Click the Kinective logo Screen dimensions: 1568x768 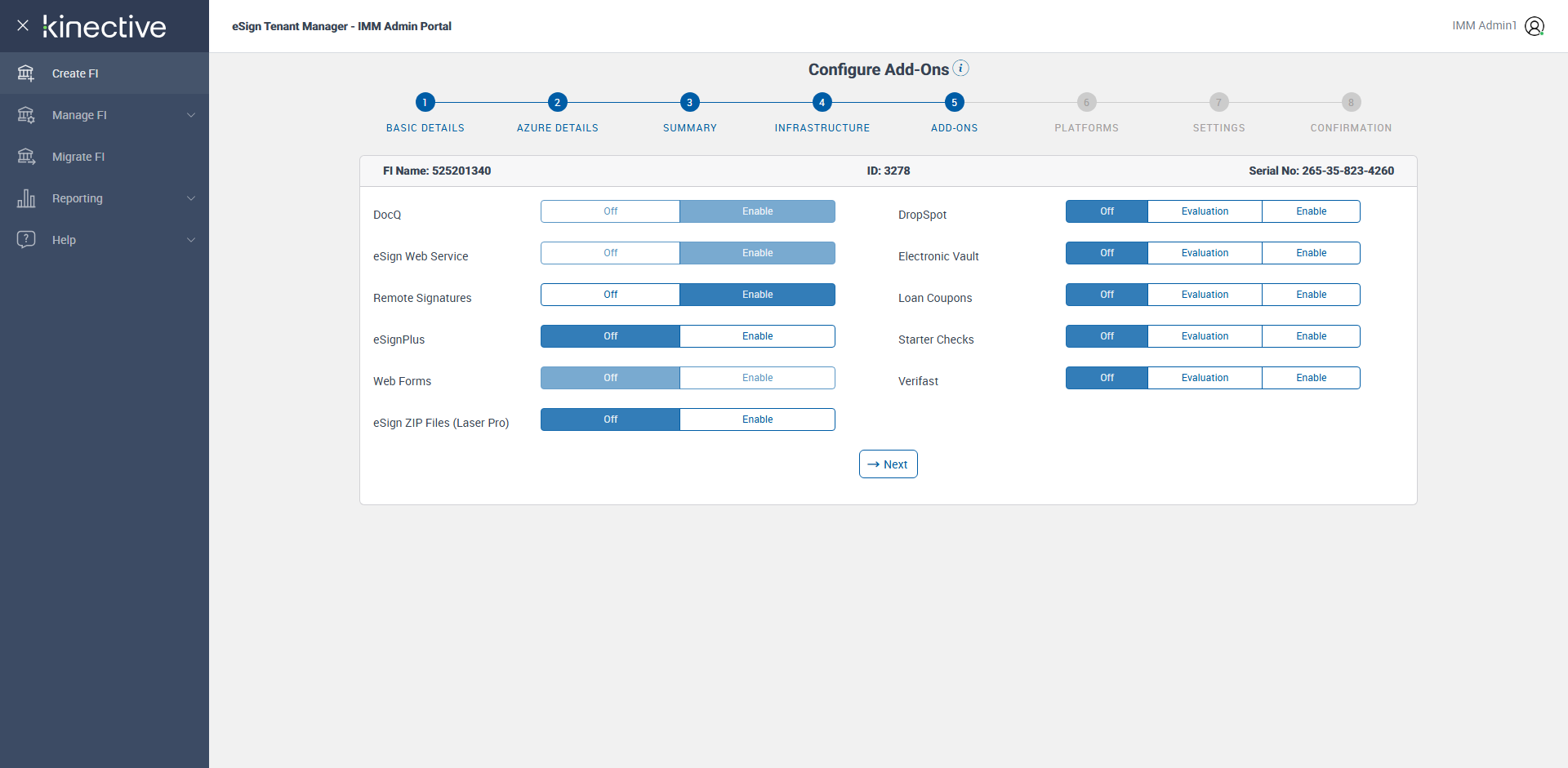coord(105,27)
